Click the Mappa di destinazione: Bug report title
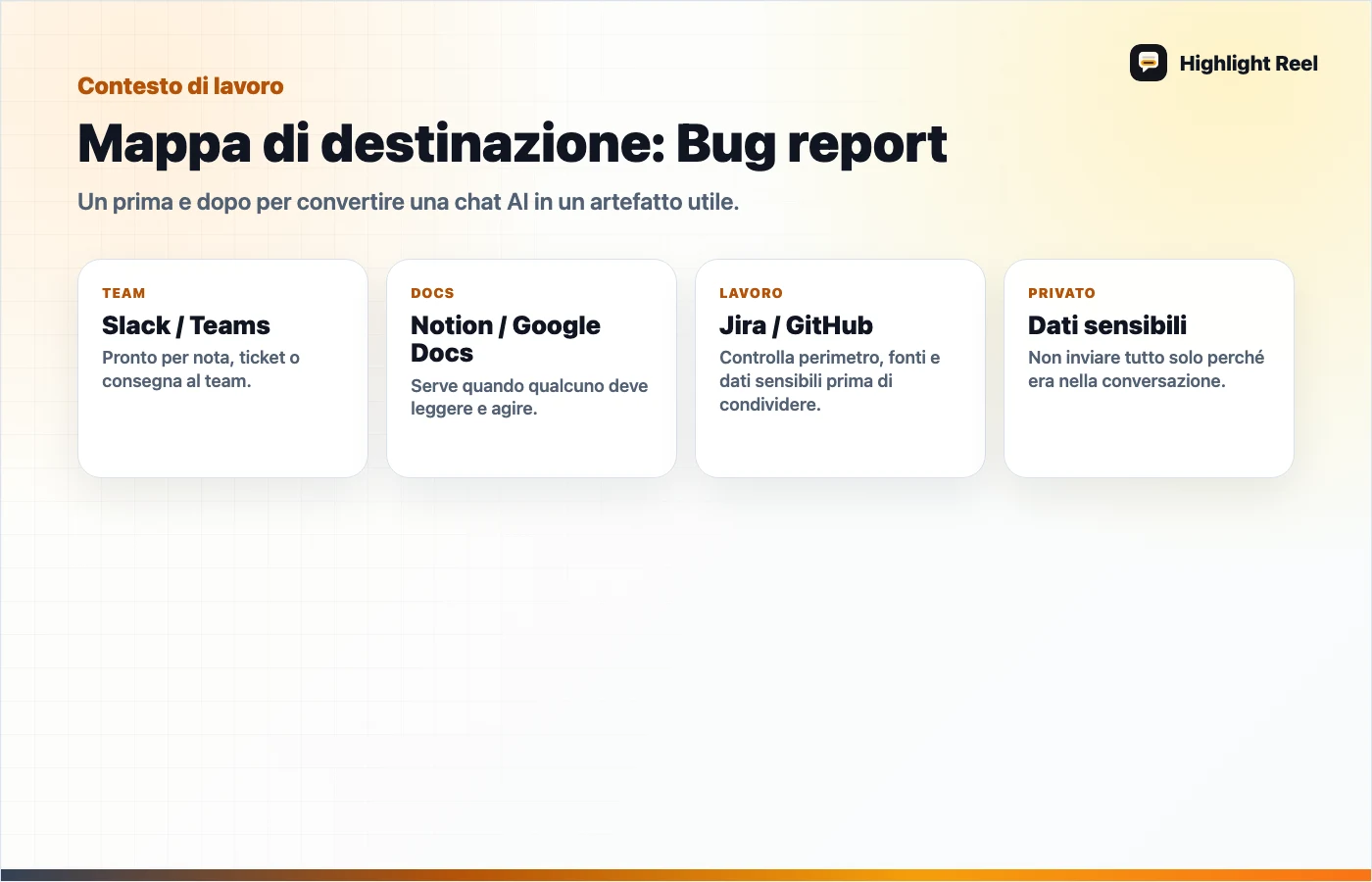Image resolution: width=1372 pixels, height=882 pixels. pos(513,143)
